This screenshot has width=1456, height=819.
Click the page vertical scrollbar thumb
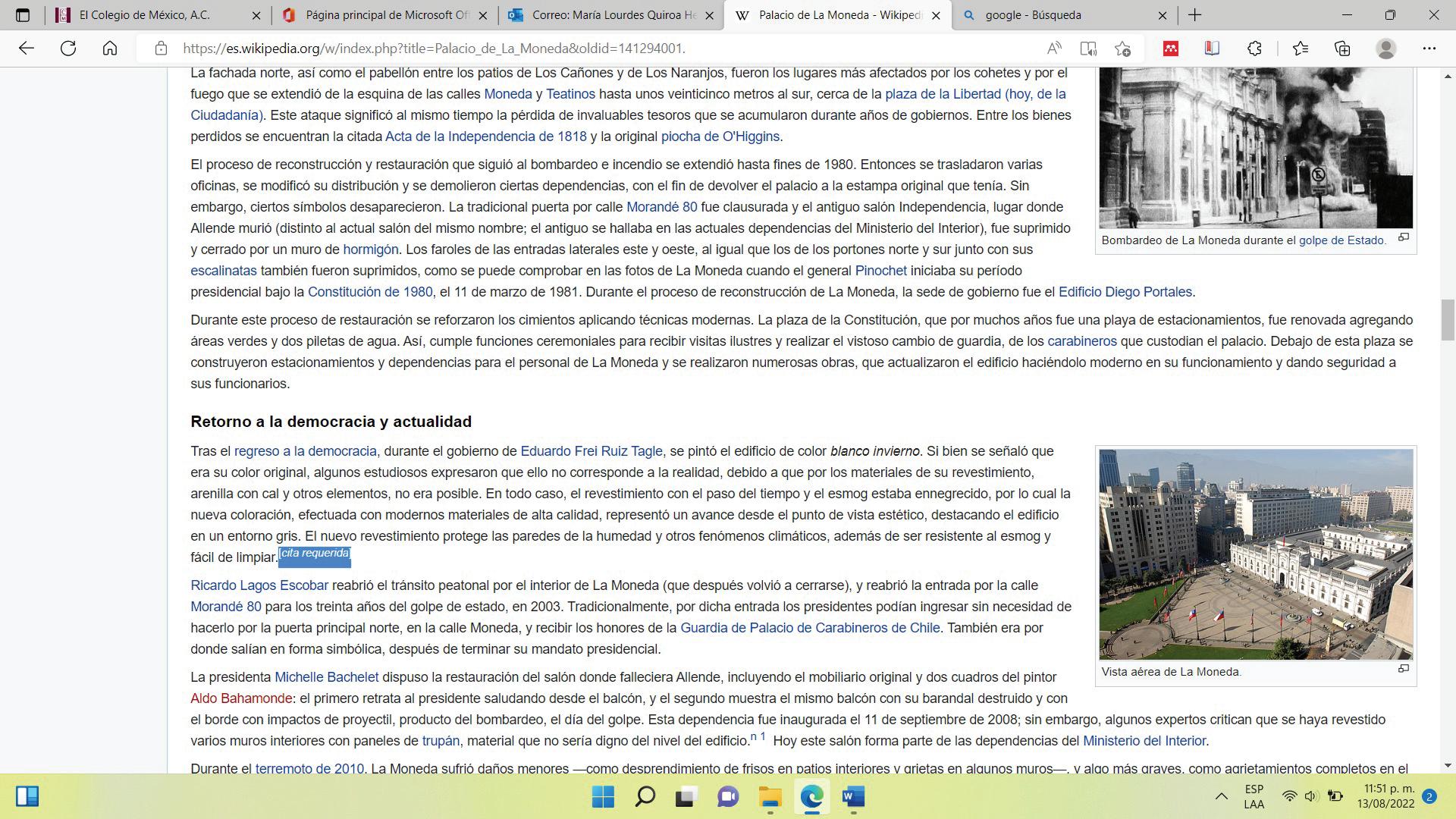pyautogui.click(x=1448, y=320)
